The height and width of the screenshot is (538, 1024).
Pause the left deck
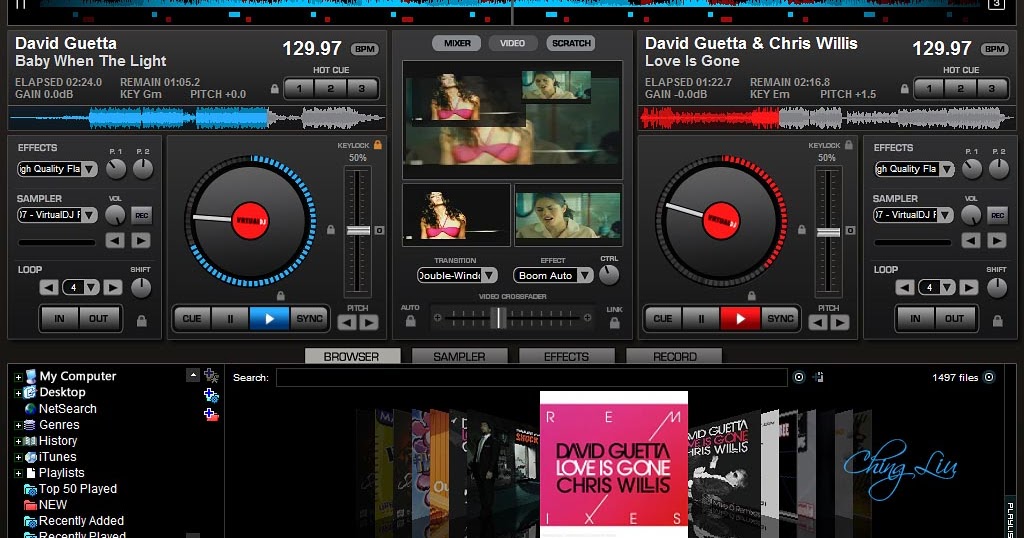(x=230, y=319)
